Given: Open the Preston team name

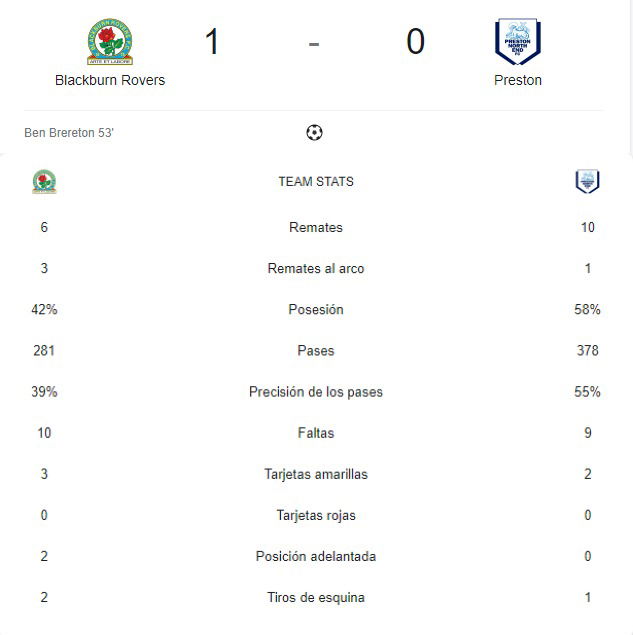Looking at the screenshot, I should [518, 80].
